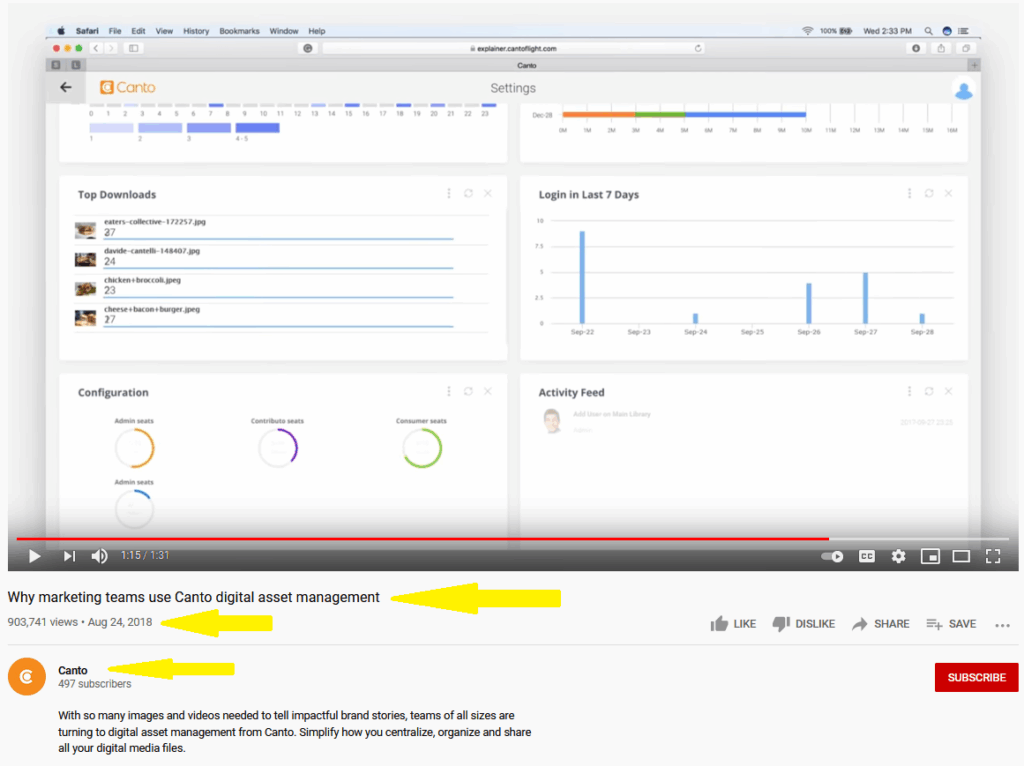The width and height of the screenshot is (1024, 766).
Task: Mute the video using the speaker icon
Action: click(x=99, y=556)
